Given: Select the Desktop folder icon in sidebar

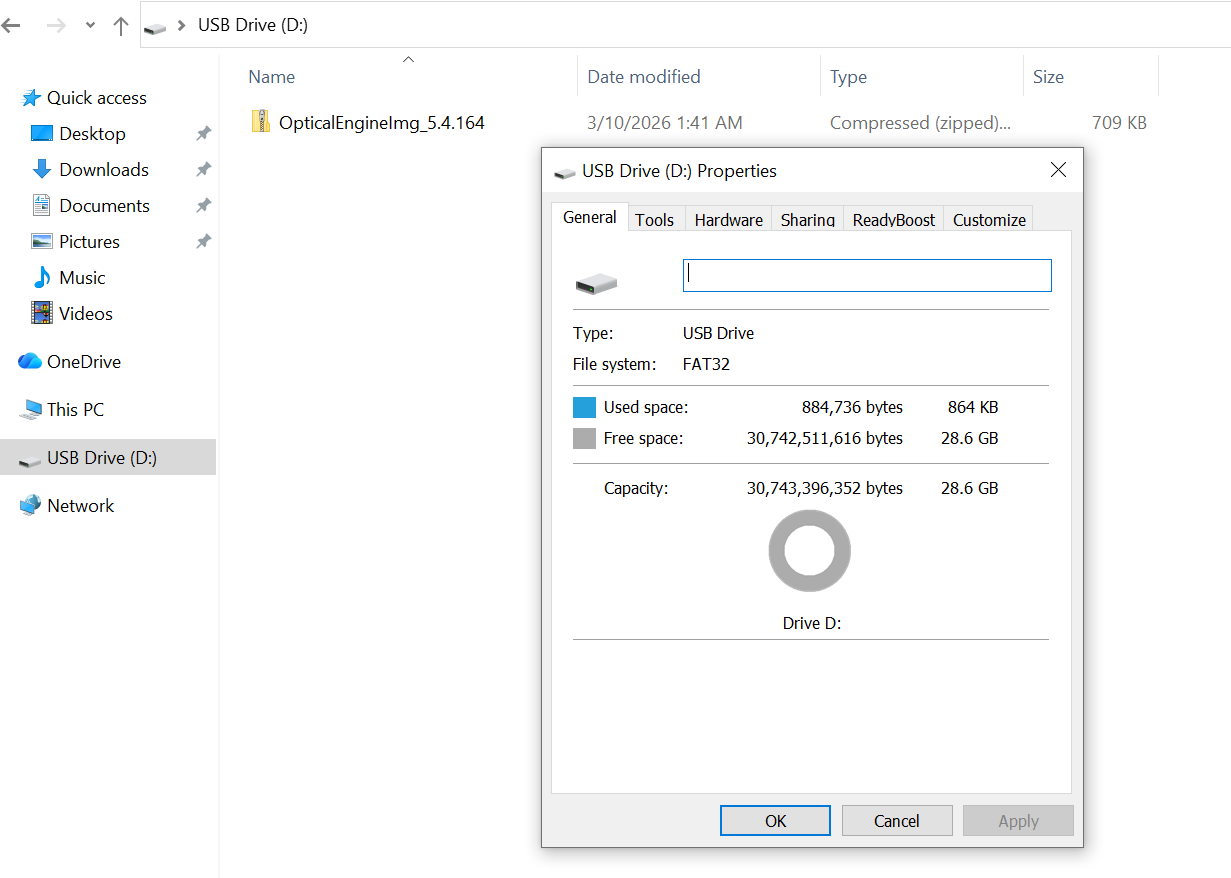Looking at the screenshot, I should tap(41, 134).
